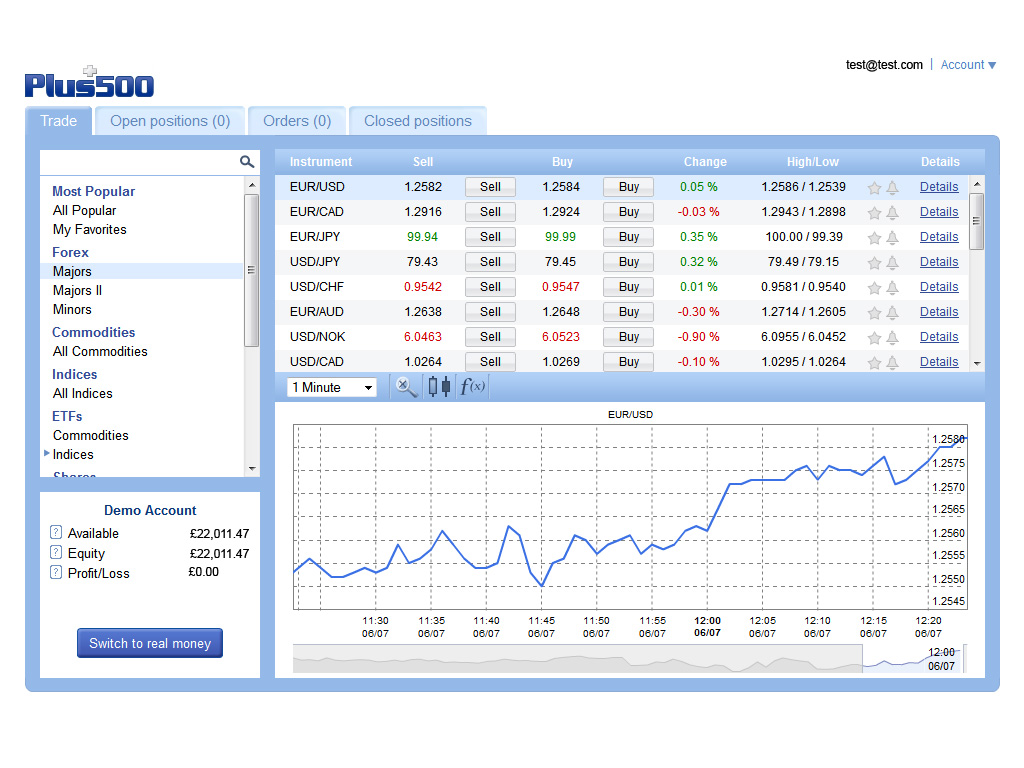This screenshot has height=768, width=1024.
Task: Click the search magnifier icon
Action: pyautogui.click(x=246, y=161)
